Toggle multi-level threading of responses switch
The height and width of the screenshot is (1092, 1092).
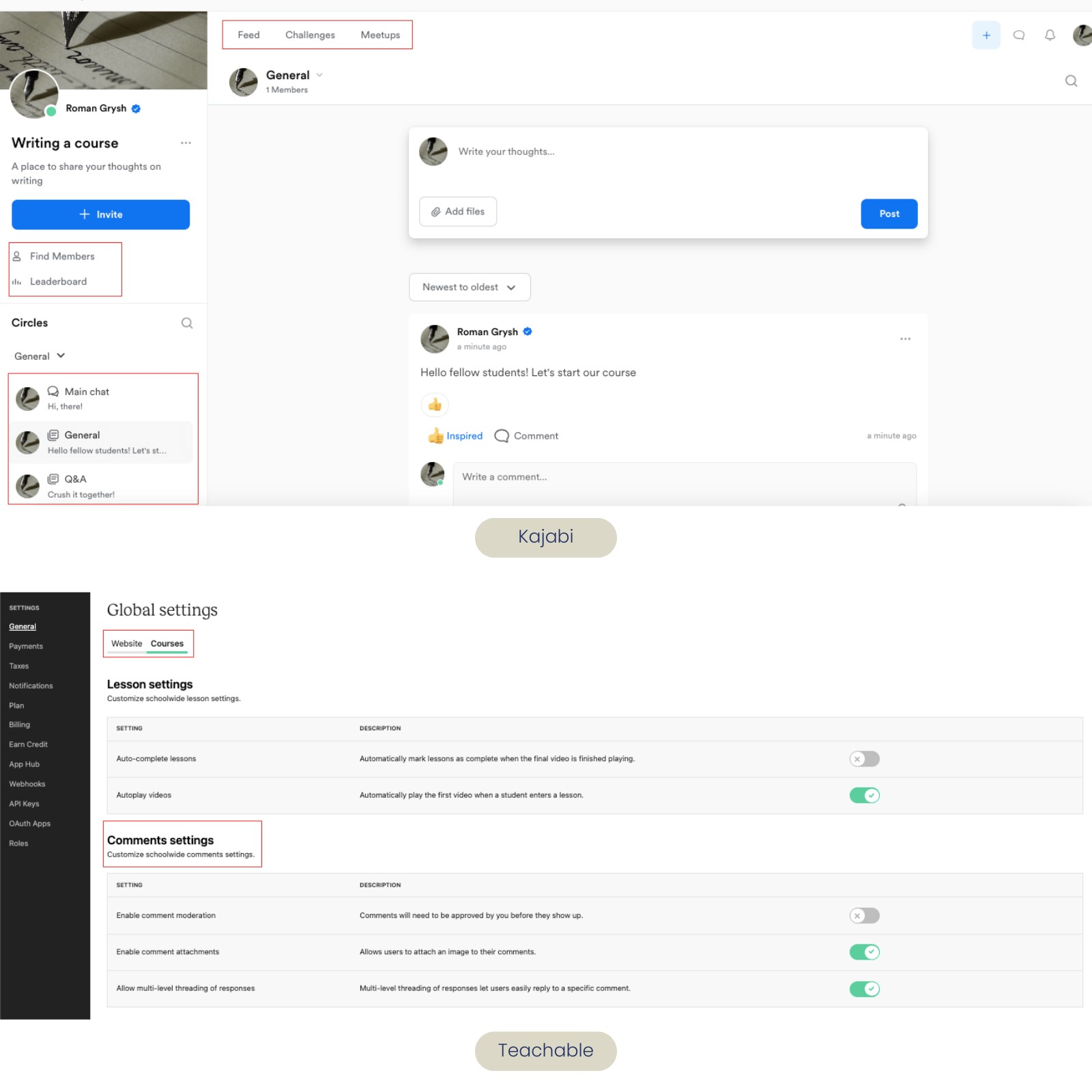pos(864,989)
